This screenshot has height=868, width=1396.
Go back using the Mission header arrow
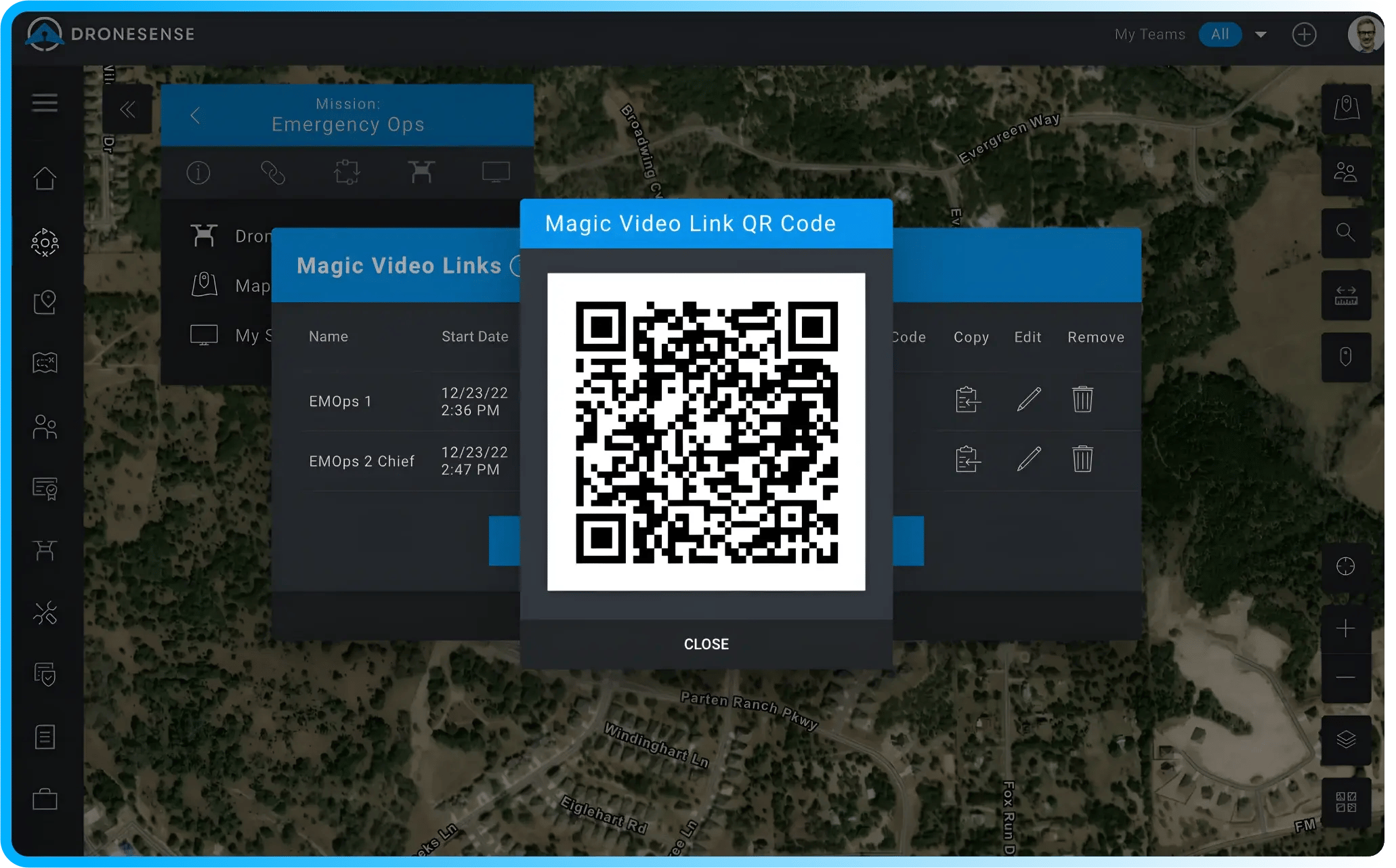(x=196, y=115)
